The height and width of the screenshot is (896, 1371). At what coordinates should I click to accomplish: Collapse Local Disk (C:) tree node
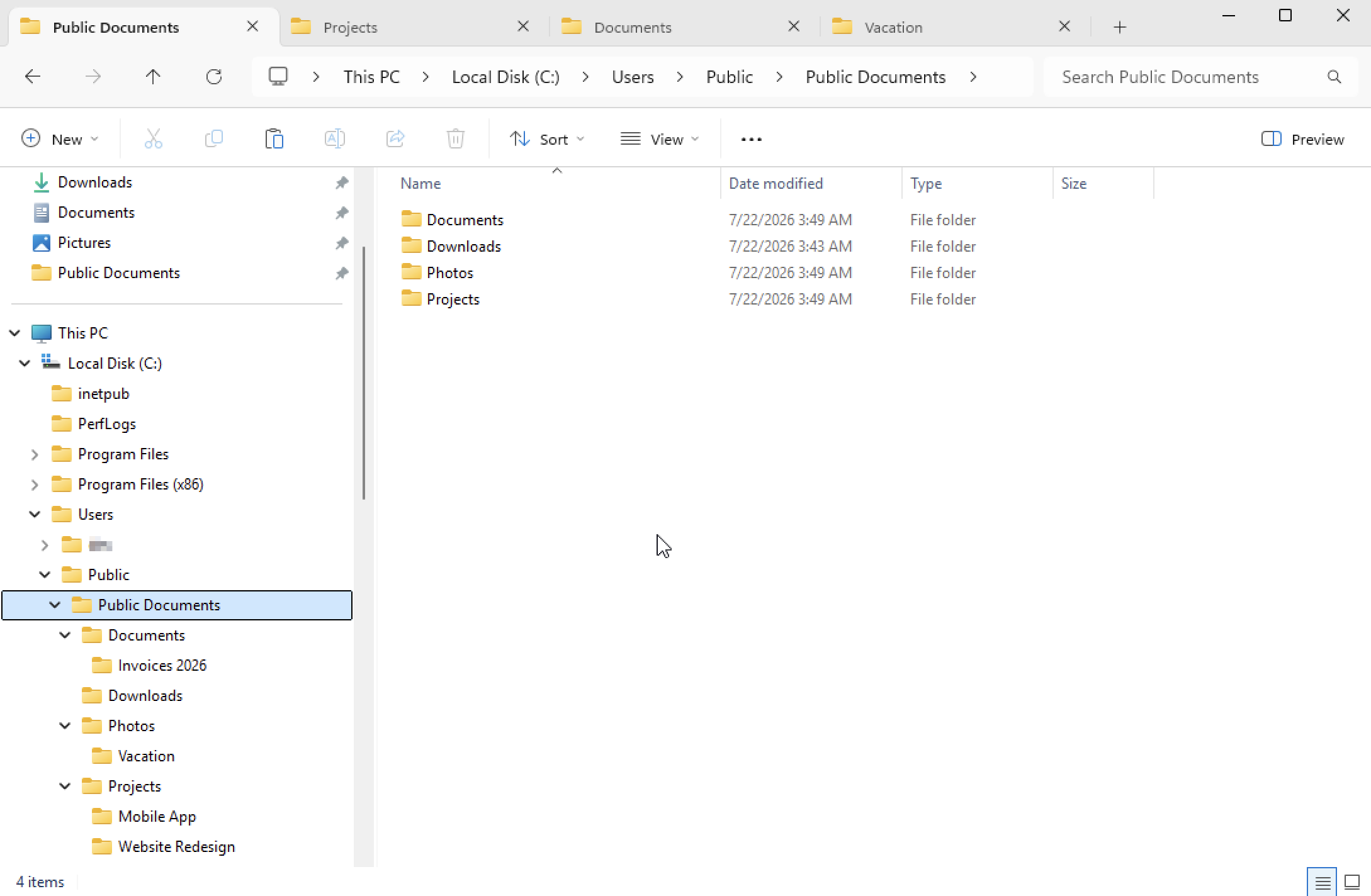click(x=25, y=363)
